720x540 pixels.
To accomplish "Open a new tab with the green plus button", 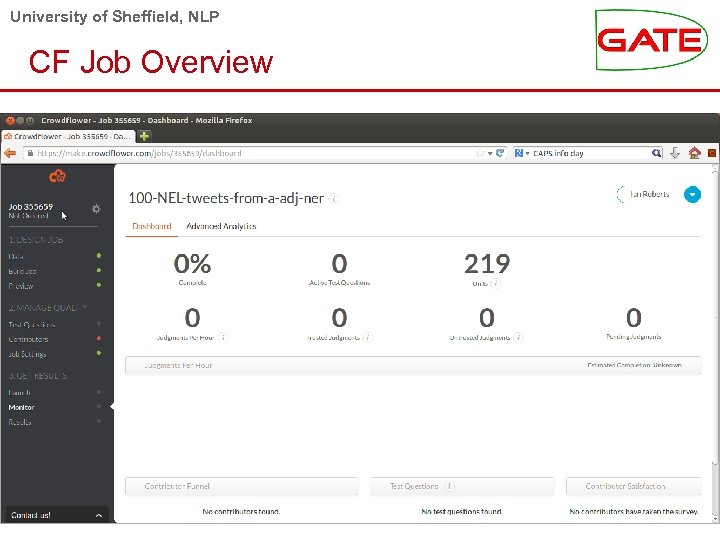I will tap(144, 136).
